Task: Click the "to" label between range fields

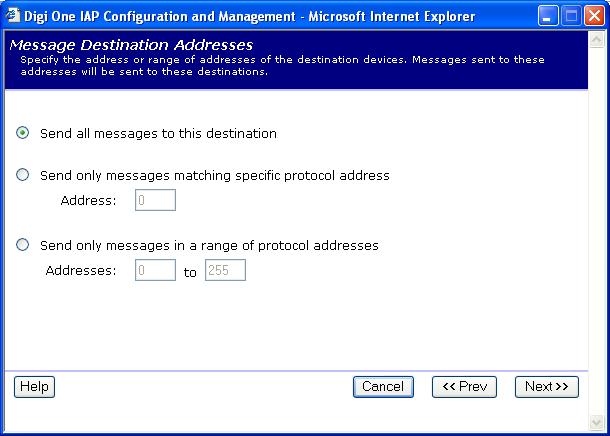Action: click(190, 272)
